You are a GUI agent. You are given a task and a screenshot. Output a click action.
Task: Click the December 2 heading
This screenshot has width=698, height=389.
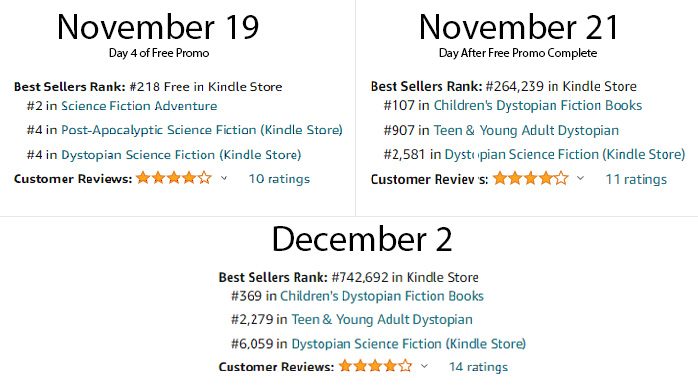[x=362, y=239]
